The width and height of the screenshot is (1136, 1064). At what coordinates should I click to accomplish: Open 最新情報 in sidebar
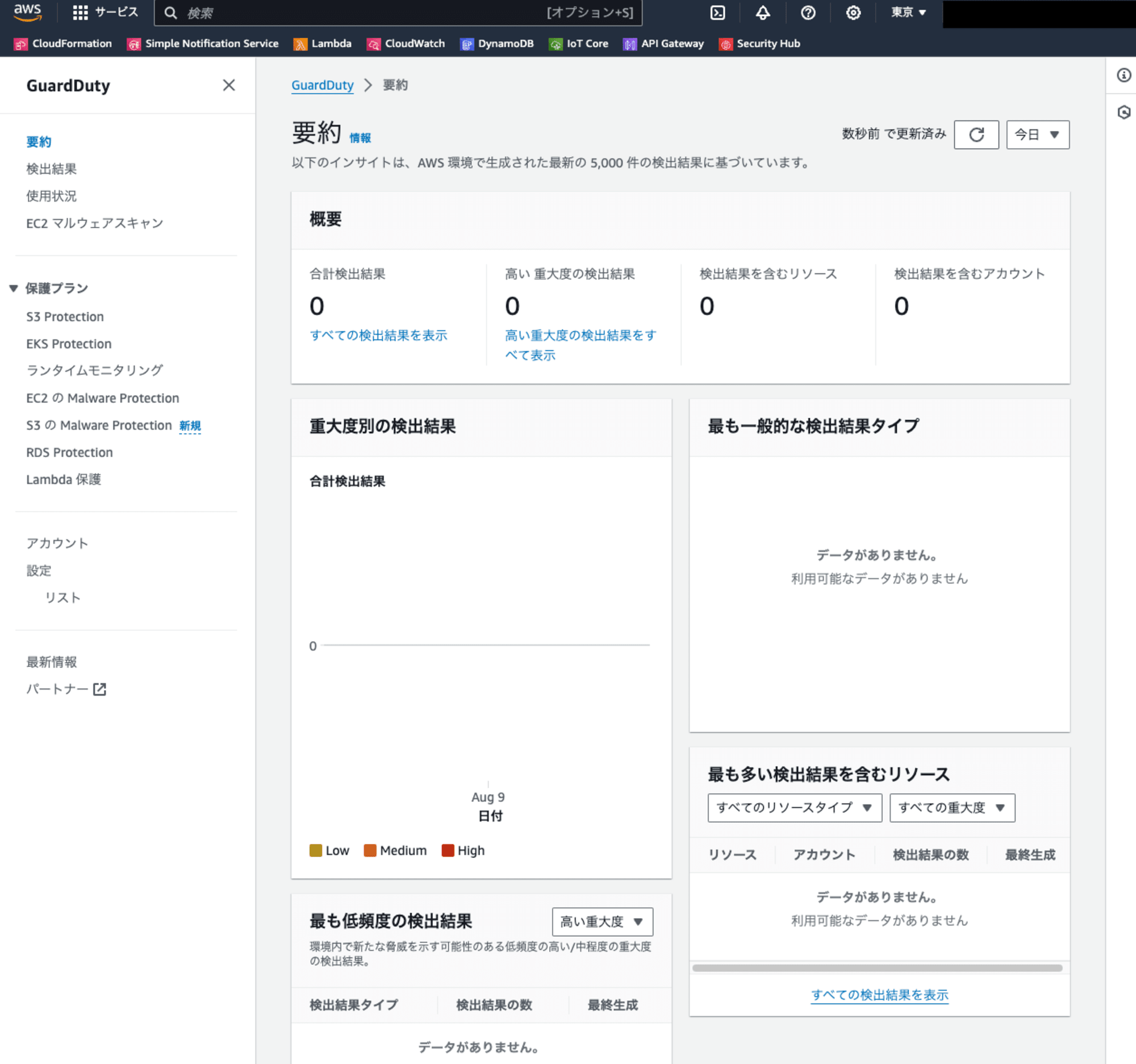point(52,662)
